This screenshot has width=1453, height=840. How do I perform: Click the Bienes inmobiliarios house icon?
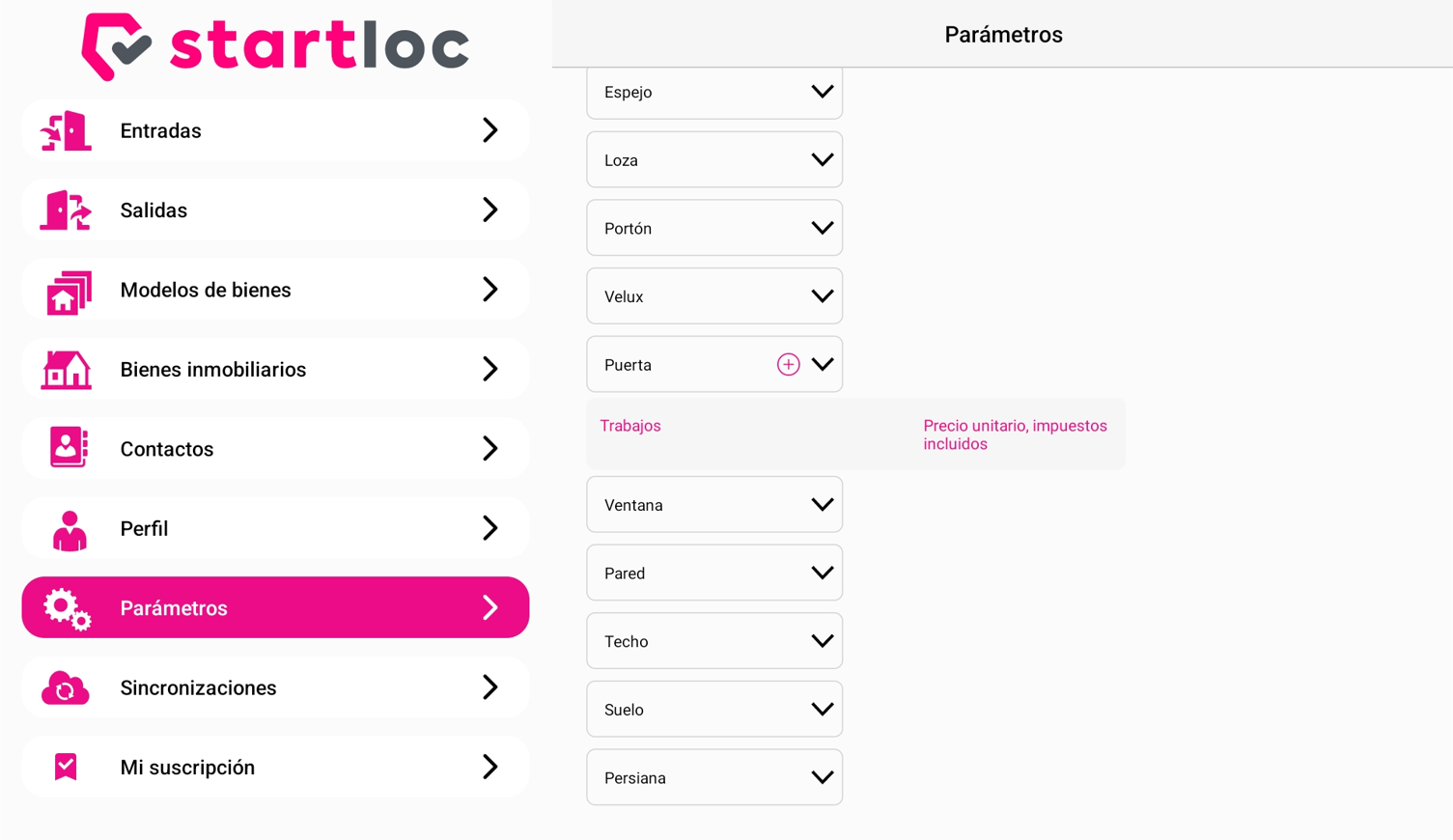pyautogui.click(x=66, y=369)
